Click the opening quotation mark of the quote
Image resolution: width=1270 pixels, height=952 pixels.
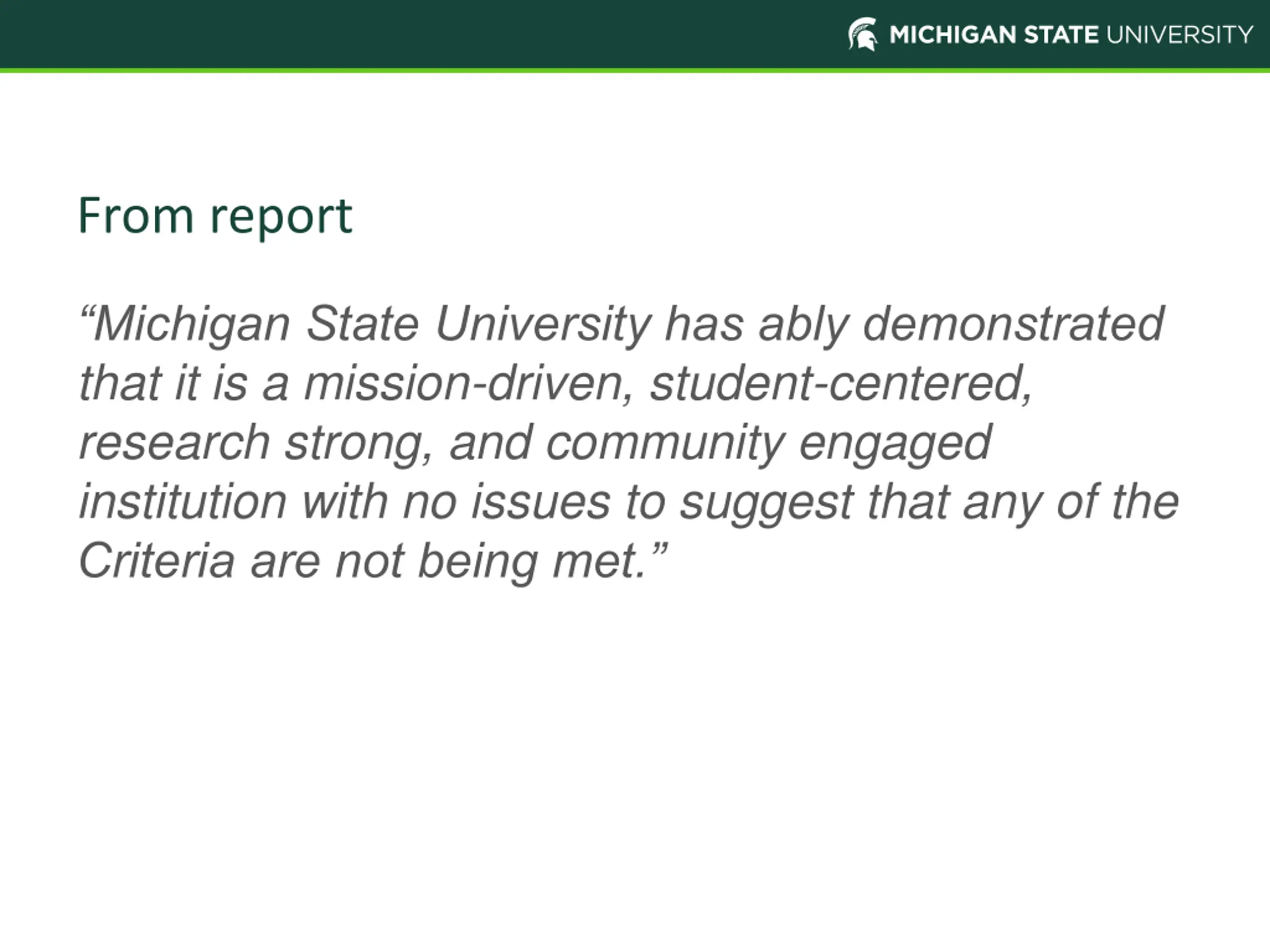coord(86,313)
